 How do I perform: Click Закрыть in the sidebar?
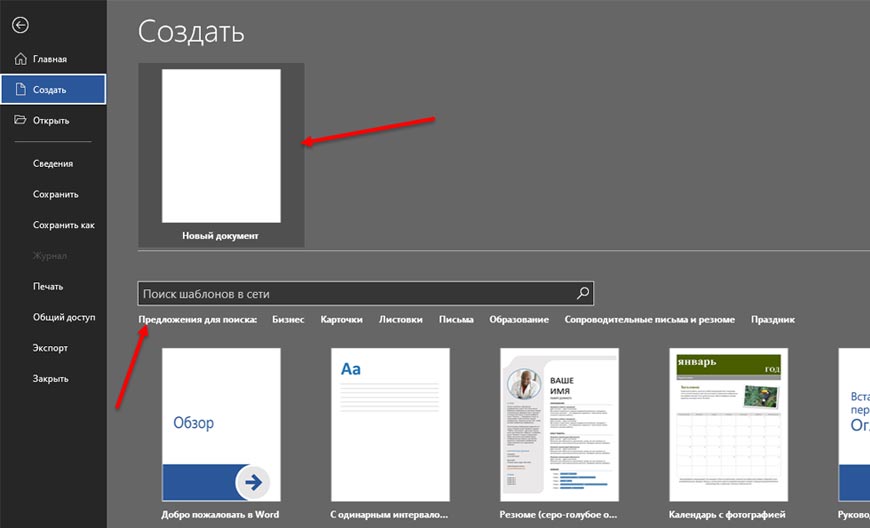coord(51,379)
